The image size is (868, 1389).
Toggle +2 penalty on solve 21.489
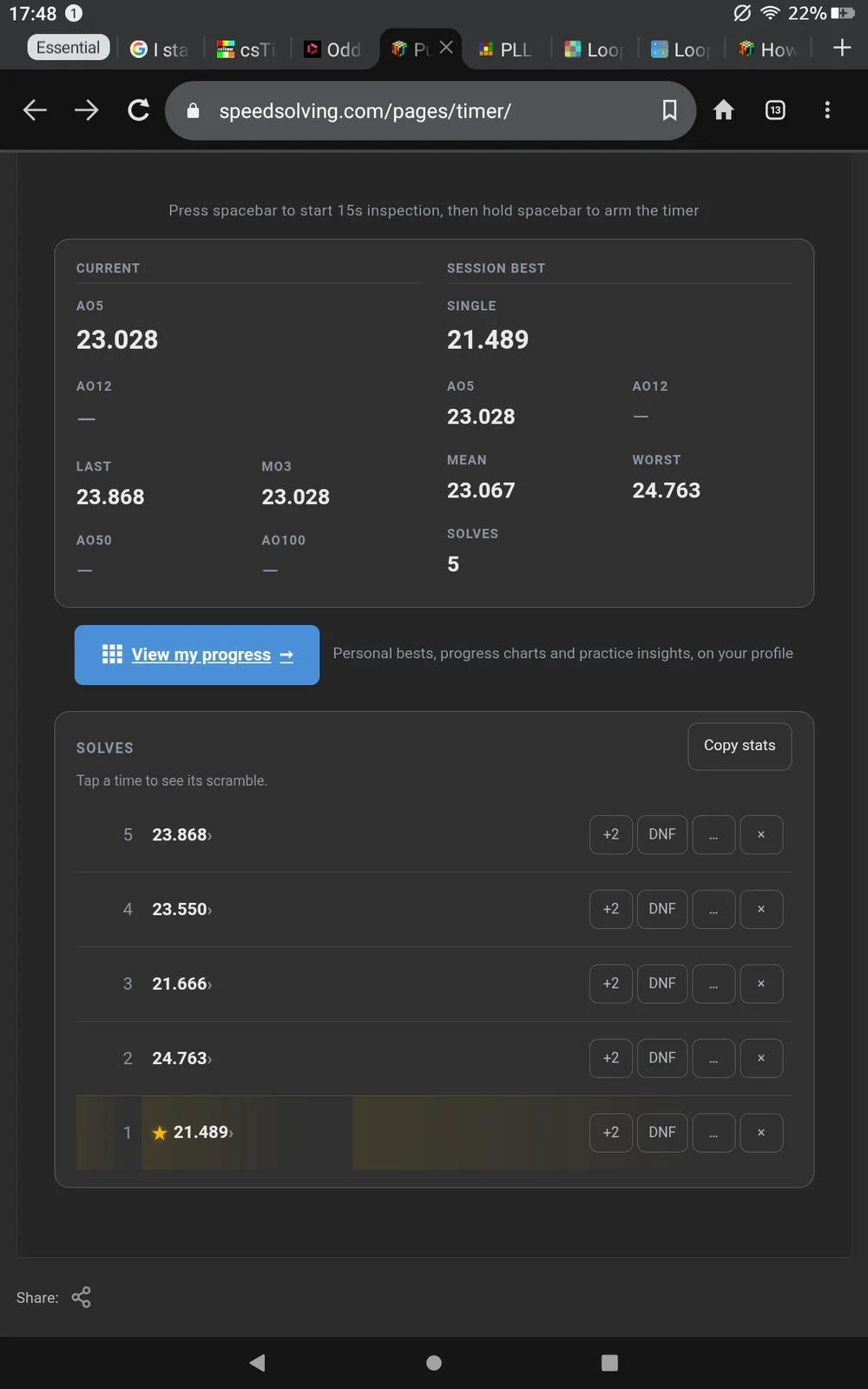point(611,1133)
